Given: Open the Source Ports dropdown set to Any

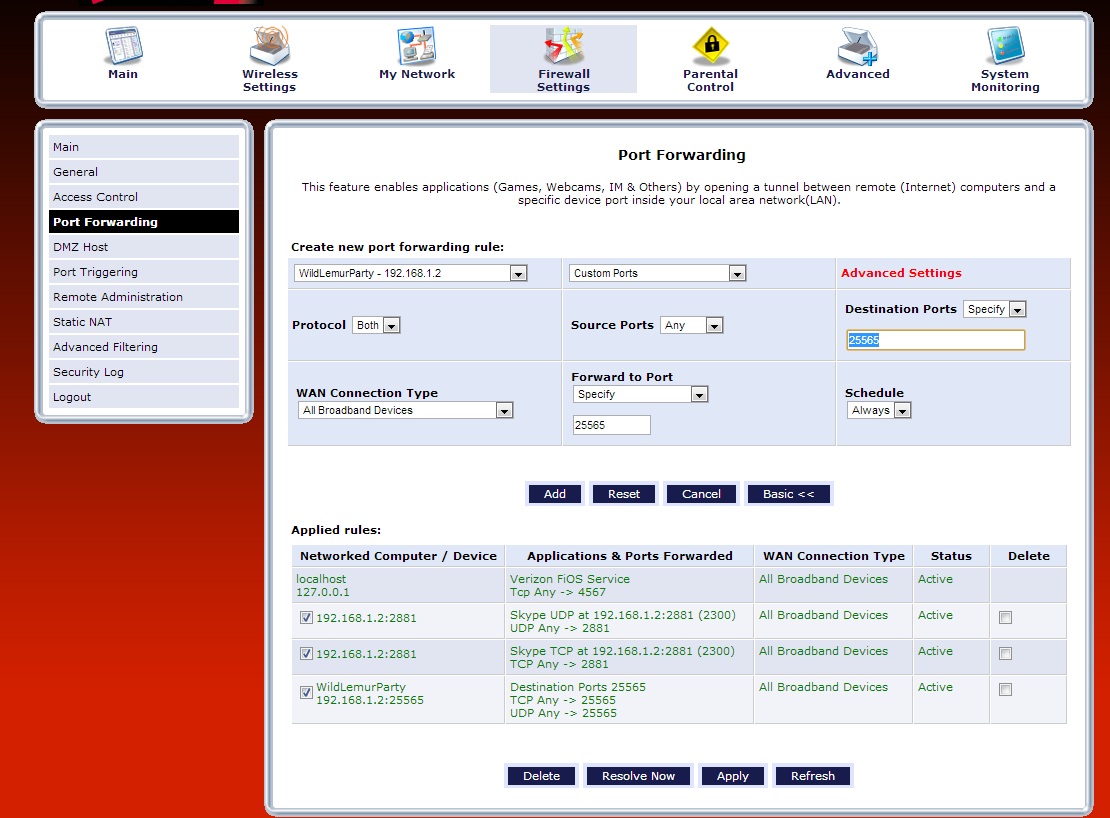Looking at the screenshot, I should coord(692,326).
